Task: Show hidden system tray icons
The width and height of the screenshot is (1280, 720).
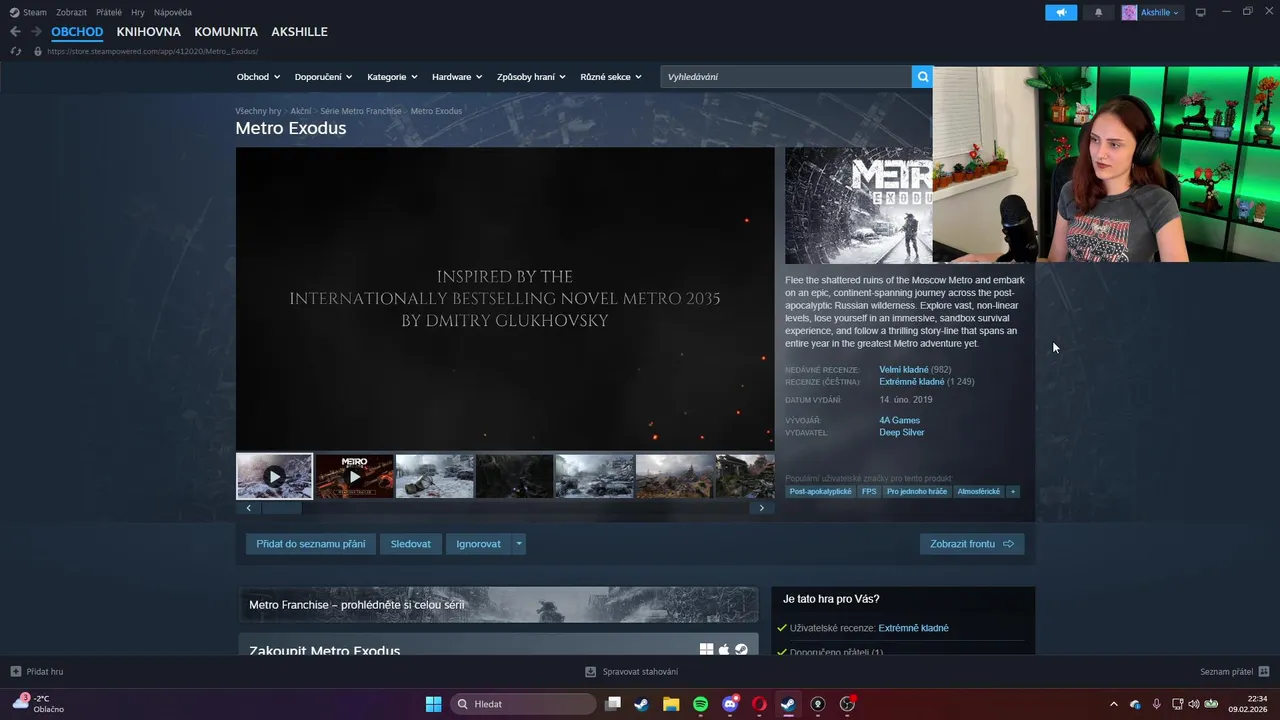Action: 1114,704
